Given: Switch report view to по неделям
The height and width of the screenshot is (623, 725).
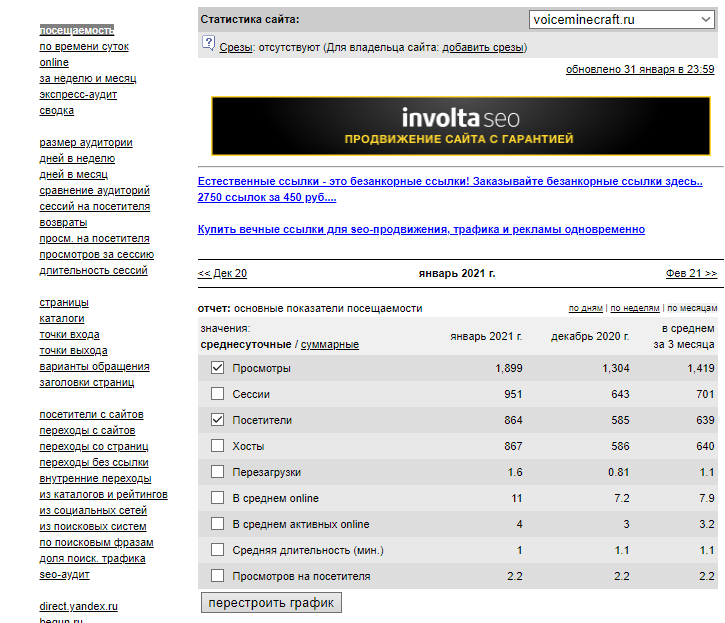Looking at the screenshot, I should coord(635,308).
